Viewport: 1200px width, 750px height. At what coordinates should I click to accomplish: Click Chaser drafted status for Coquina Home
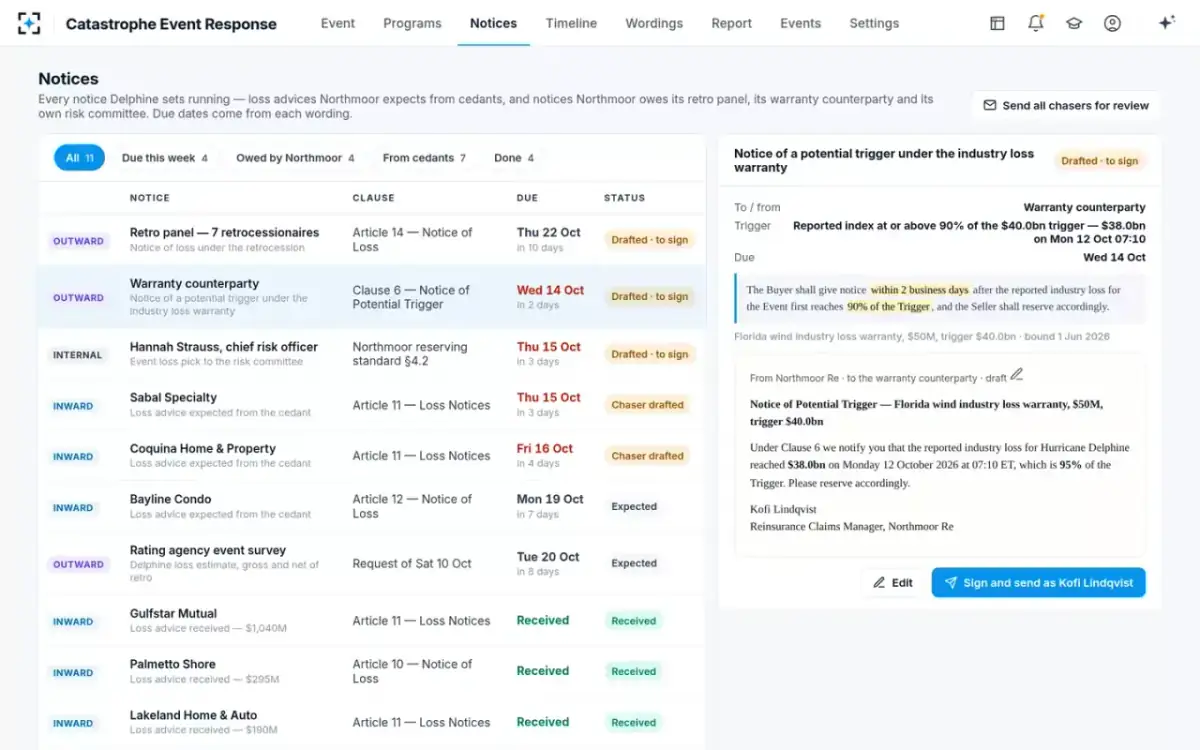tap(647, 456)
